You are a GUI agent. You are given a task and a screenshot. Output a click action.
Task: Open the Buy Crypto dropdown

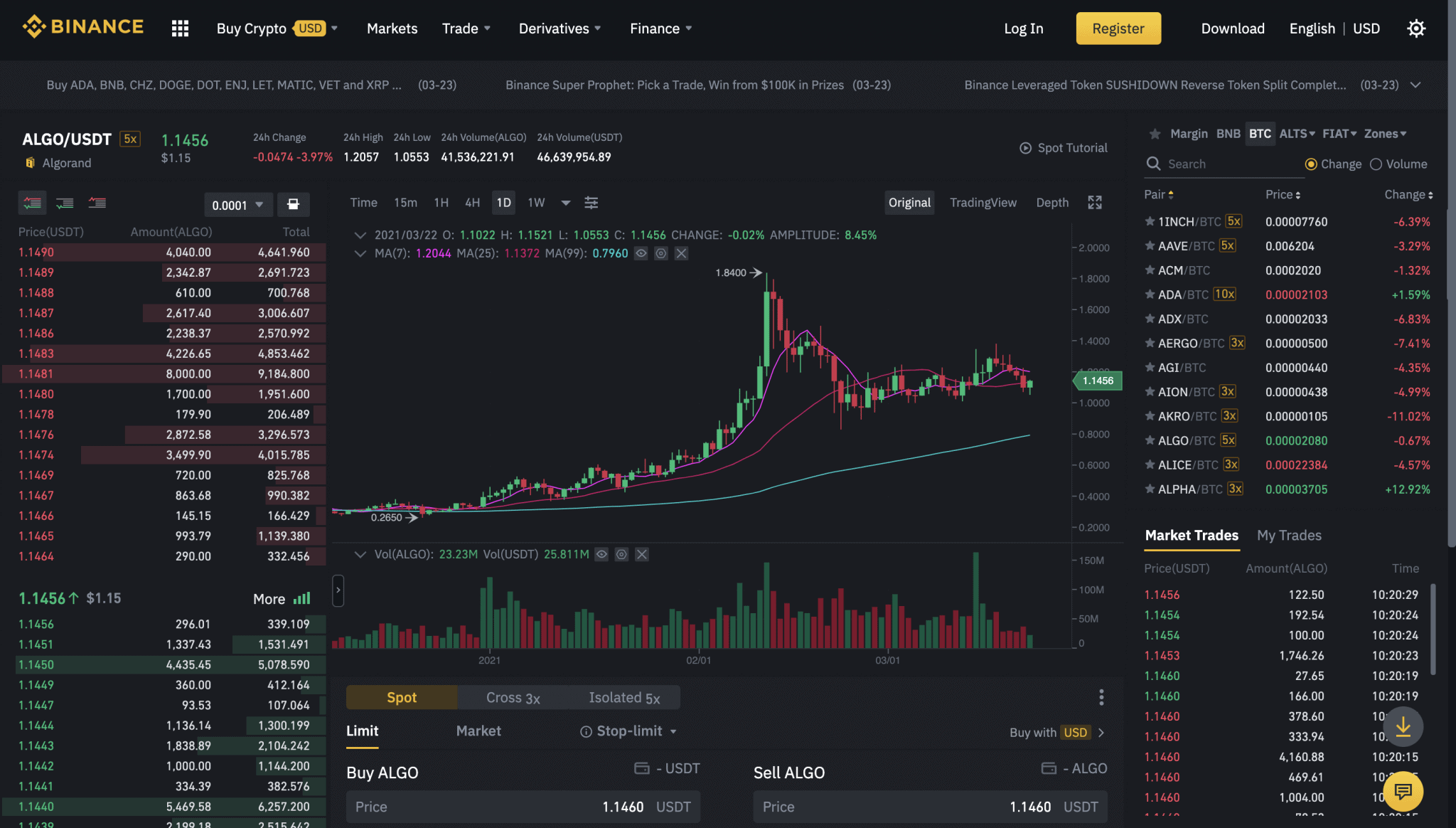pos(277,28)
